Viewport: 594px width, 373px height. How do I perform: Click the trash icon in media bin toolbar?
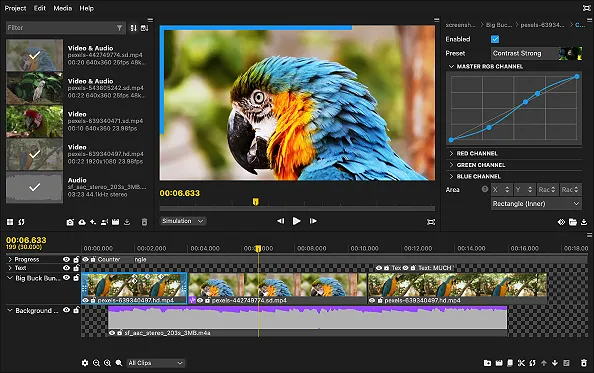[144, 222]
